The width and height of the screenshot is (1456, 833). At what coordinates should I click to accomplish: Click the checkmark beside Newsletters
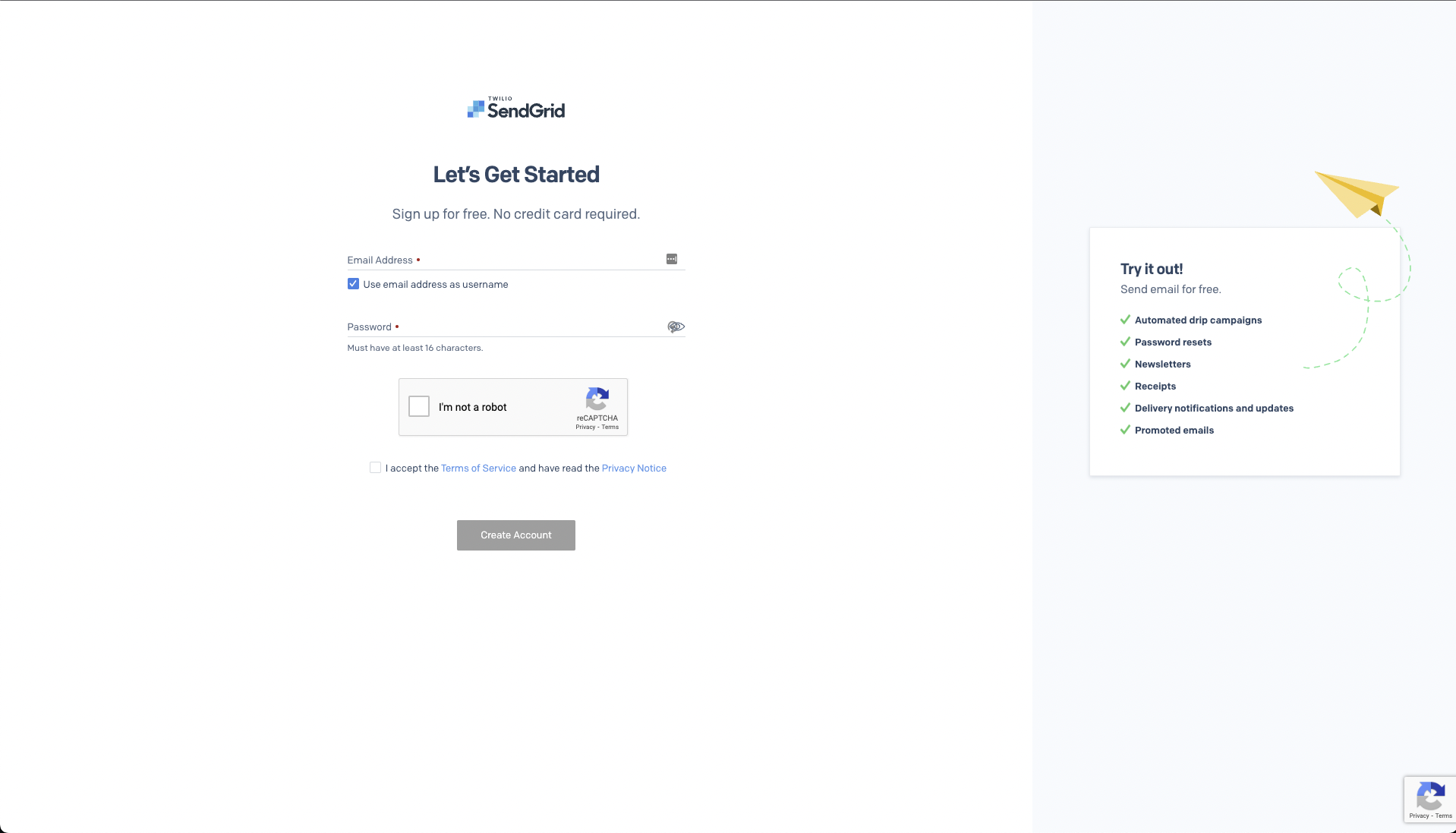coord(1125,364)
